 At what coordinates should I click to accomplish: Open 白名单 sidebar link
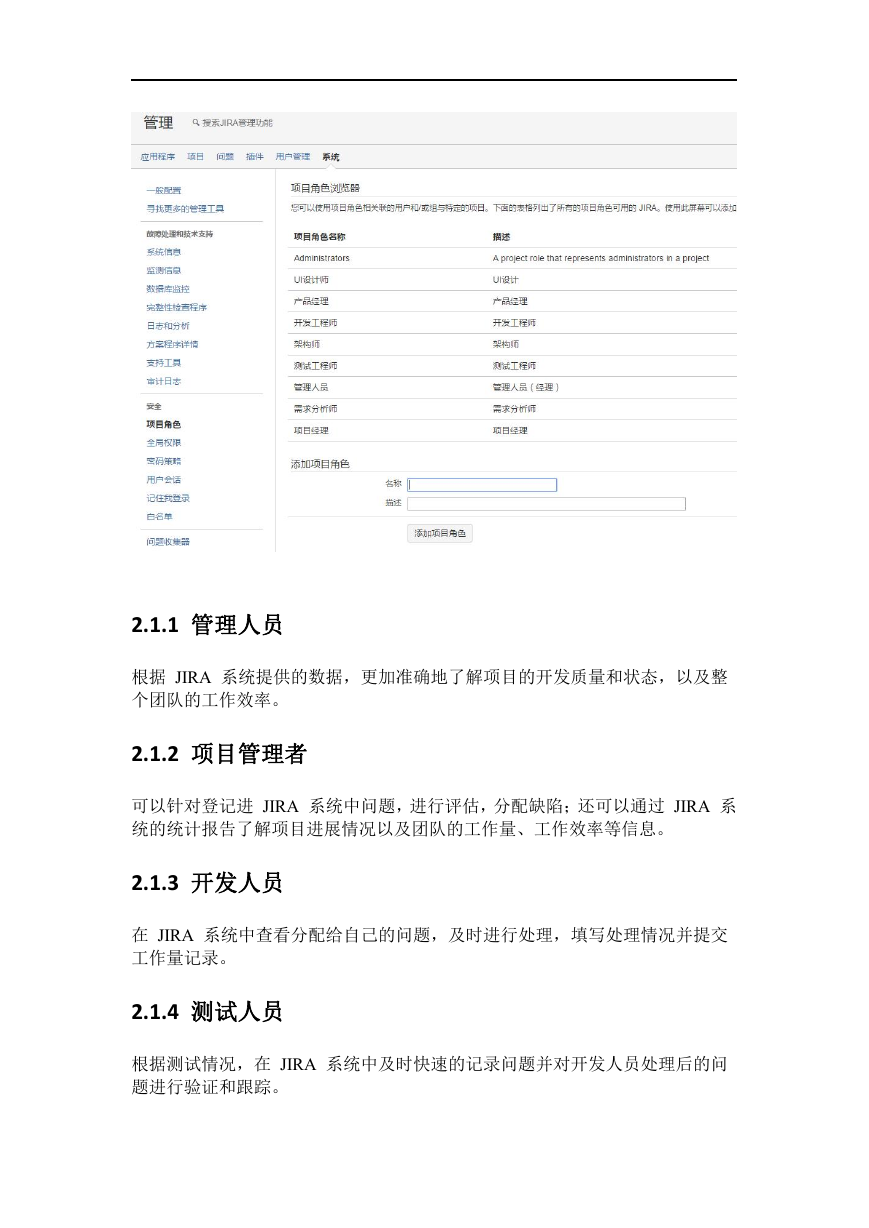[x=160, y=516]
